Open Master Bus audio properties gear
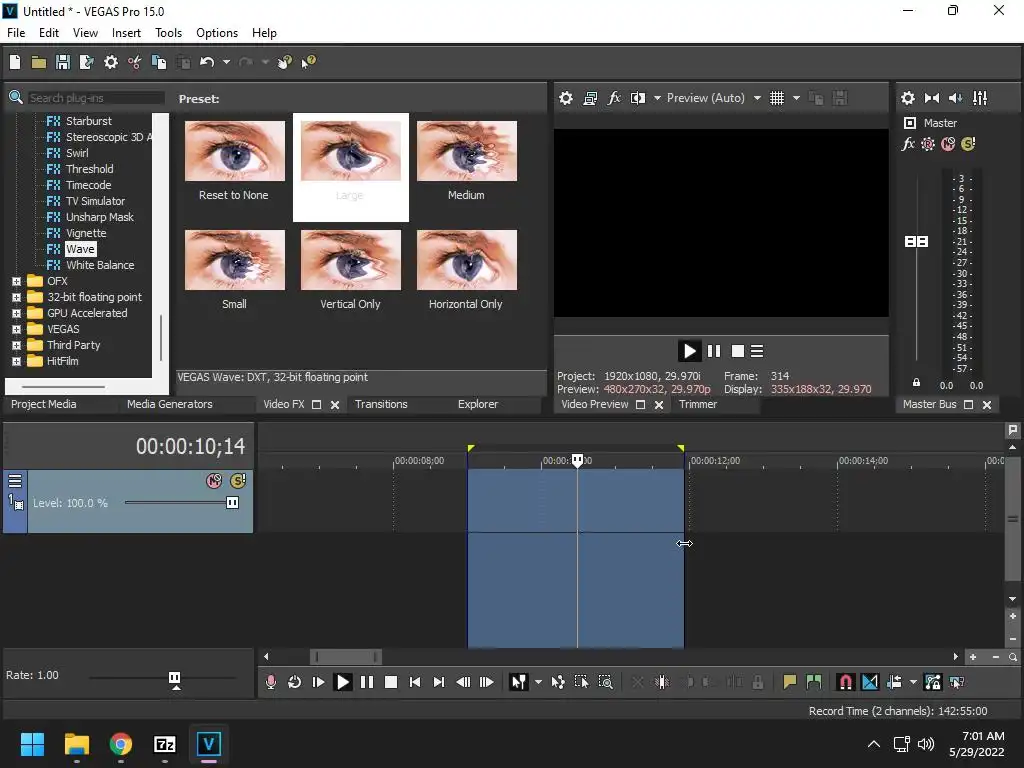 [908, 98]
